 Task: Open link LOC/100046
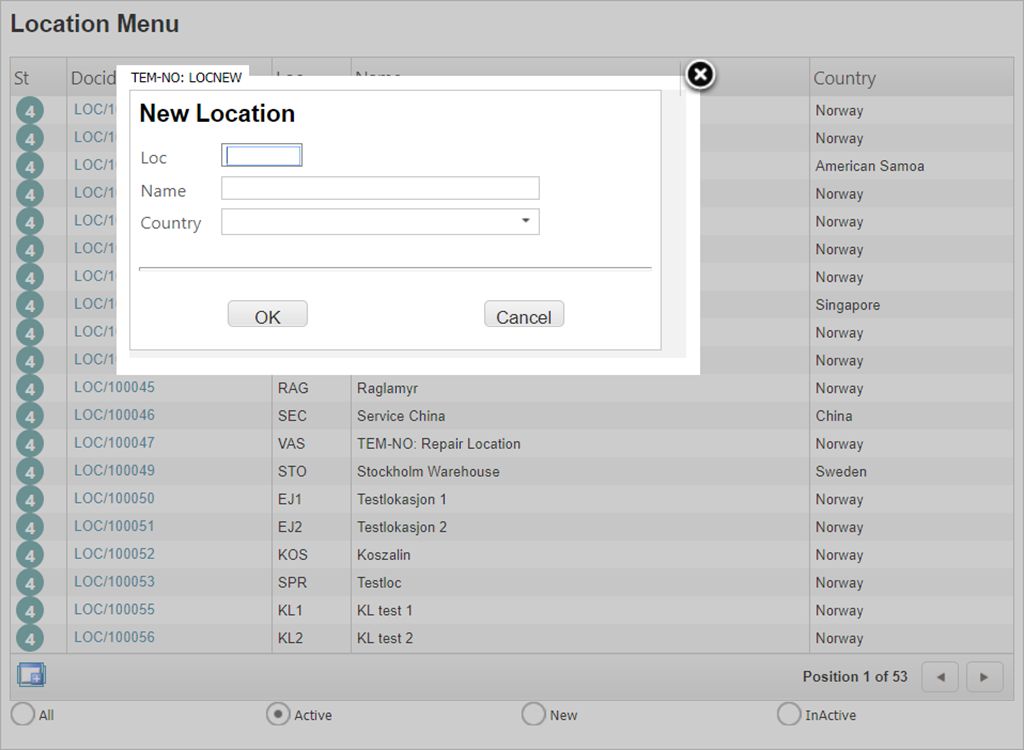tap(114, 415)
